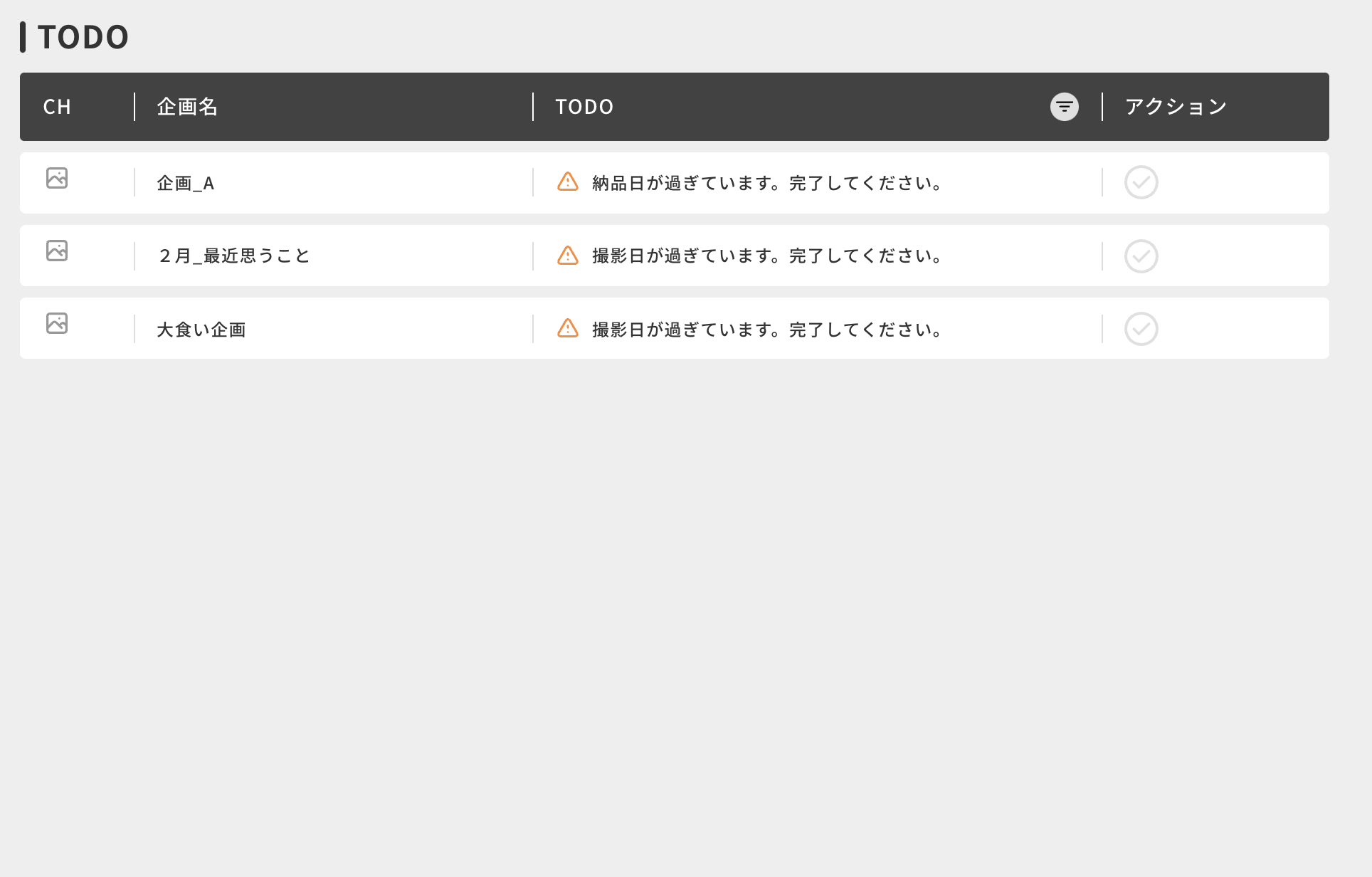Click channel image icon for 企画_A
Screen dimensions: 1372x877
click(57, 178)
